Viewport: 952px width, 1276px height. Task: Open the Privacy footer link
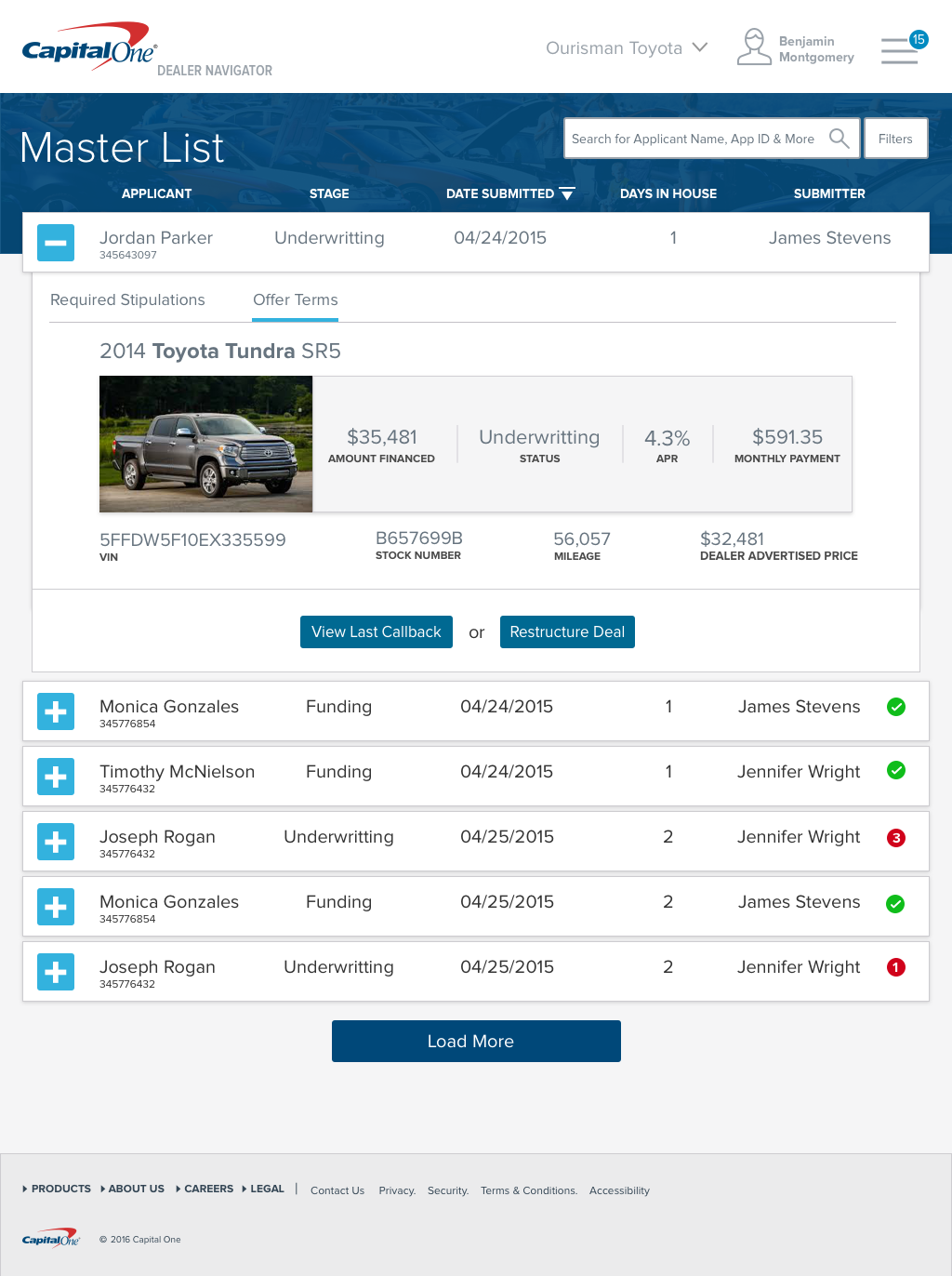[397, 1190]
